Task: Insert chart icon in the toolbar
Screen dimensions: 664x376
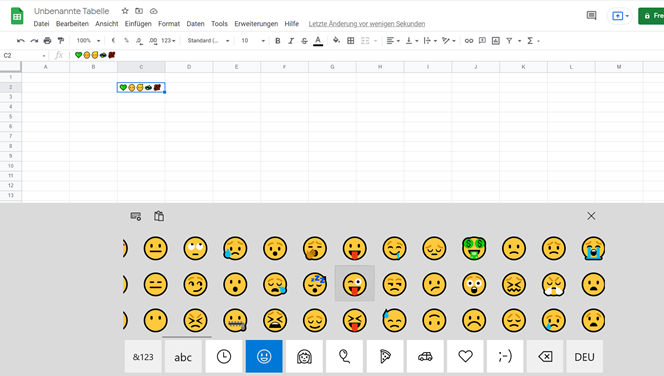Action: click(496, 41)
